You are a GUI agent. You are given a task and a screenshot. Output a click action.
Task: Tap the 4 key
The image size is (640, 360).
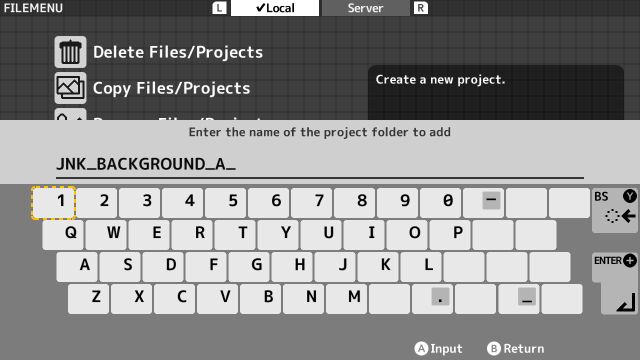pyautogui.click(x=183, y=202)
